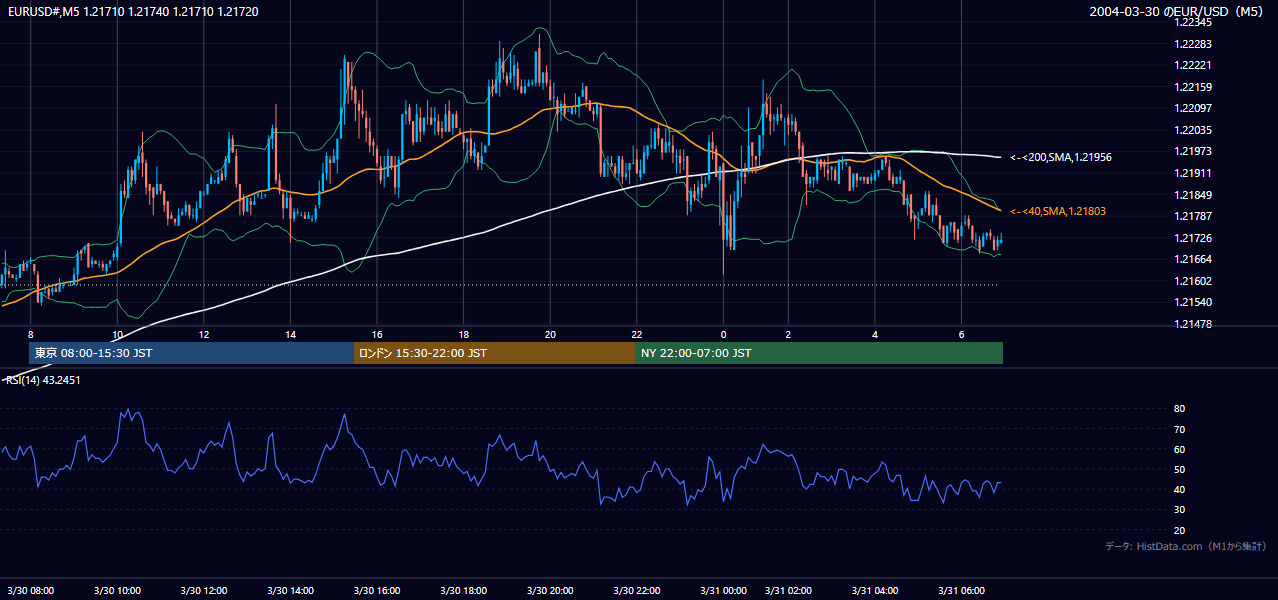Click the ロンドン 15:30-22:00 JST session bar

click(494, 353)
